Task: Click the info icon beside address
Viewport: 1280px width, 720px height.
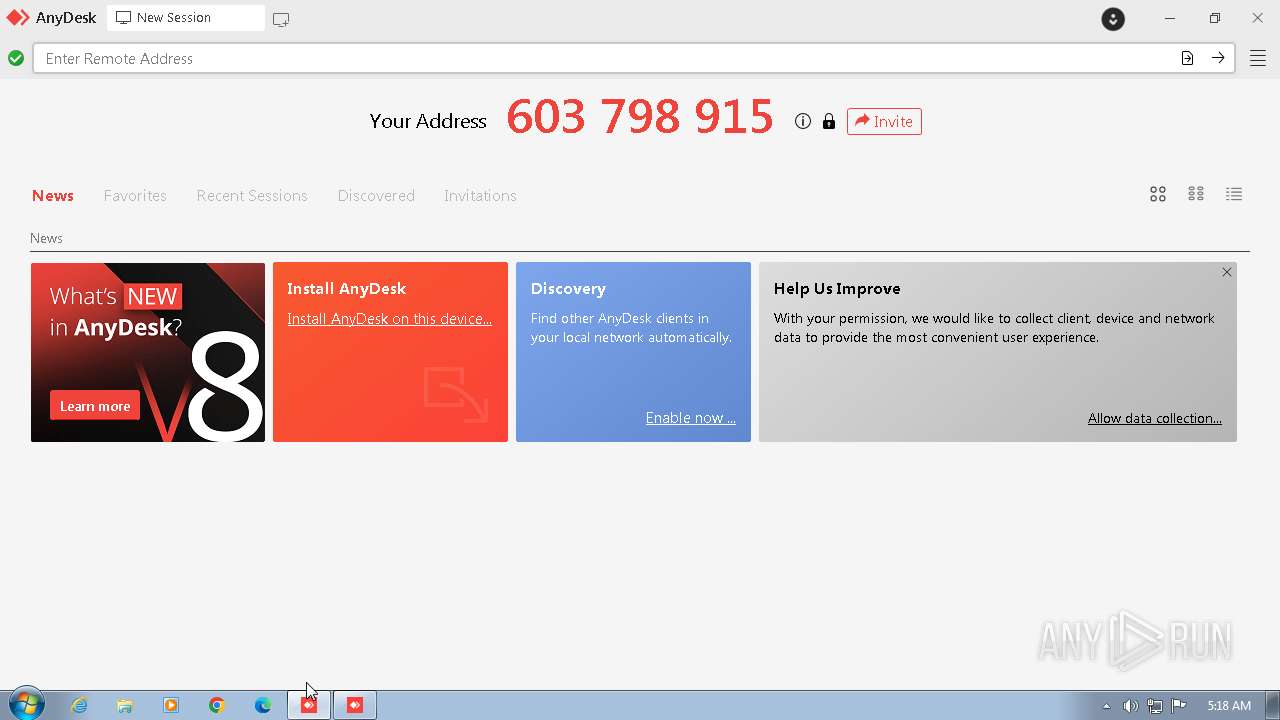Action: pyautogui.click(x=803, y=121)
